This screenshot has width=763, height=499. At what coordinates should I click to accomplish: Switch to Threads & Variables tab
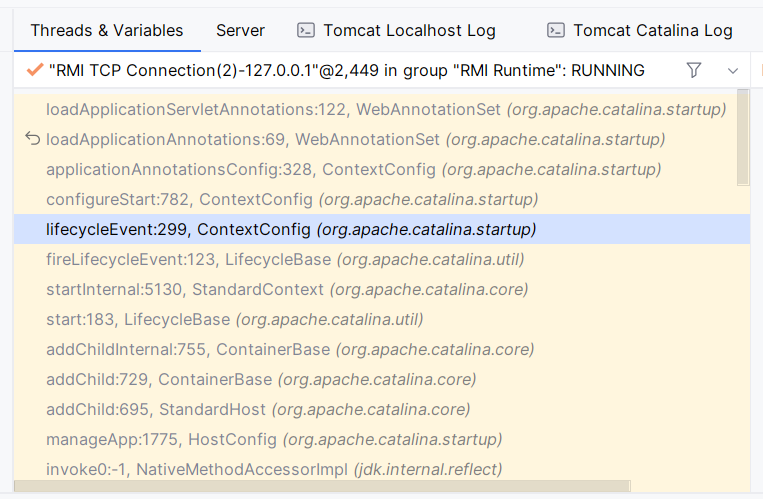tap(107, 30)
